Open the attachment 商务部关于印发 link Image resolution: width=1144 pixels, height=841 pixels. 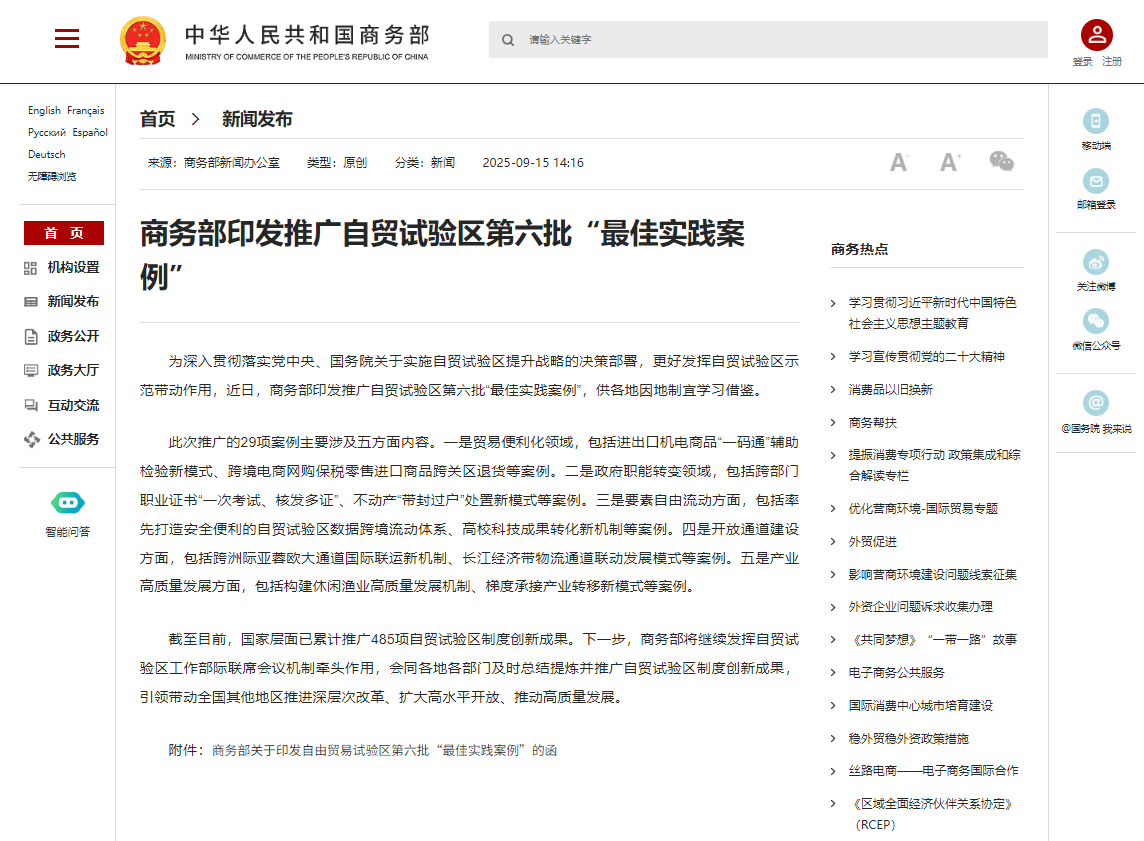[384, 750]
